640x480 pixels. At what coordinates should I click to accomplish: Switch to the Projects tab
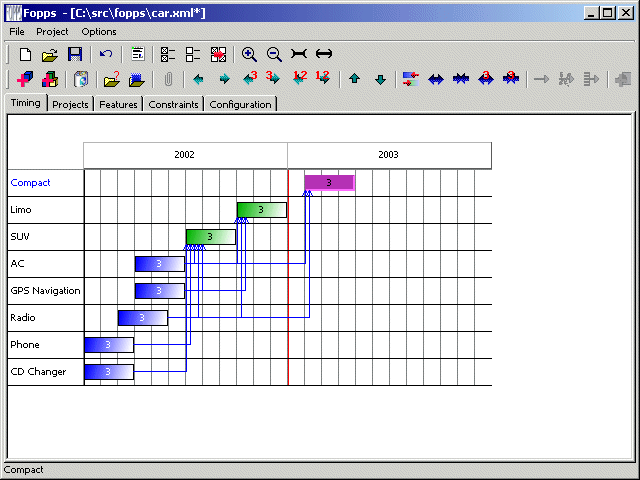(x=70, y=104)
